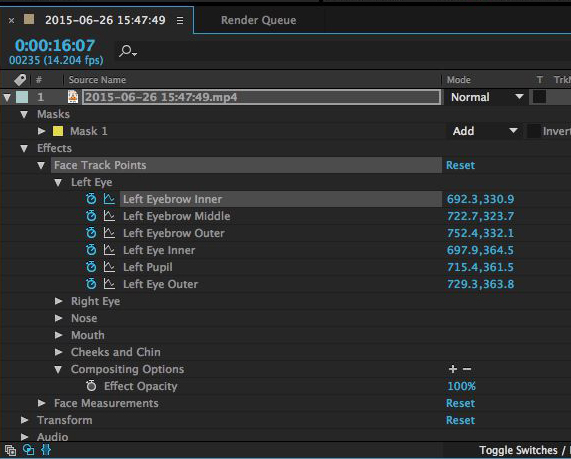Click the braces In/Out/Duration pane icon
The image size is (571, 459).
(46, 450)
